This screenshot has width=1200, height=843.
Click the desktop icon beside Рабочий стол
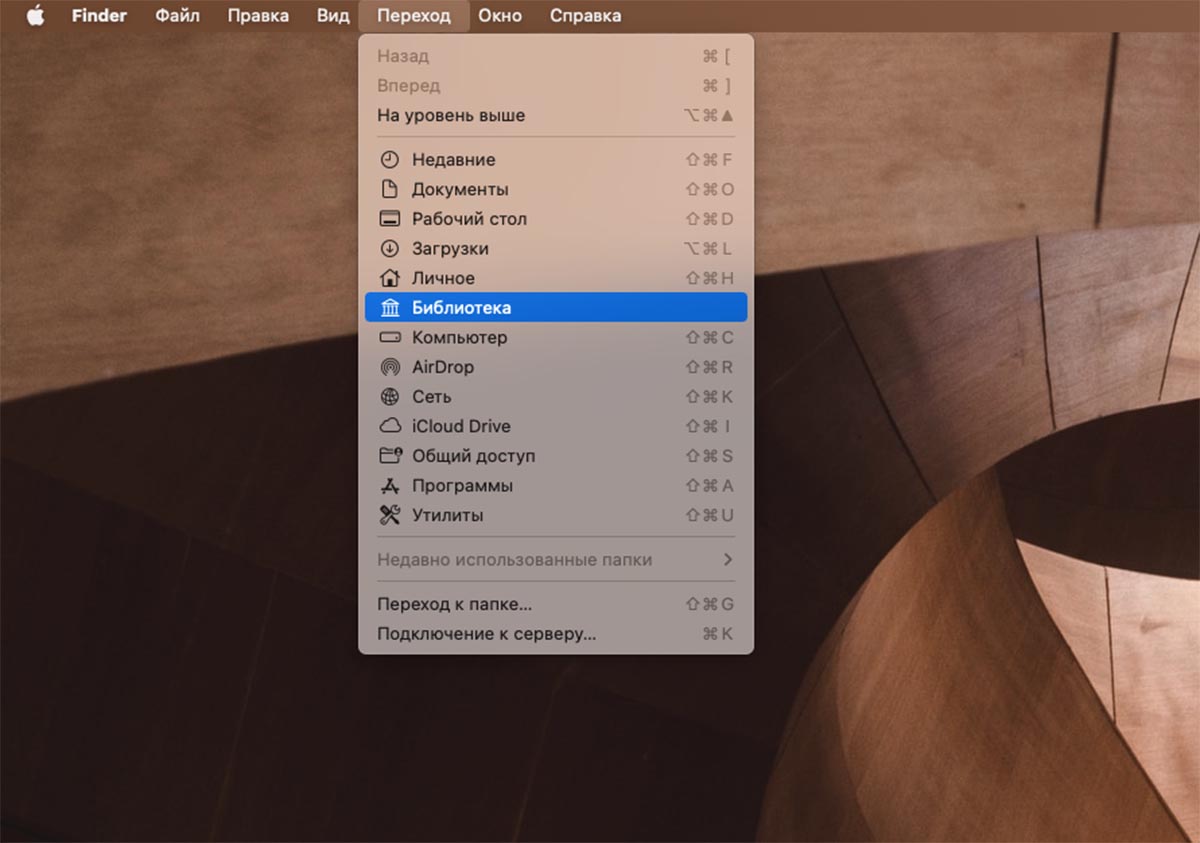(390, 219)
